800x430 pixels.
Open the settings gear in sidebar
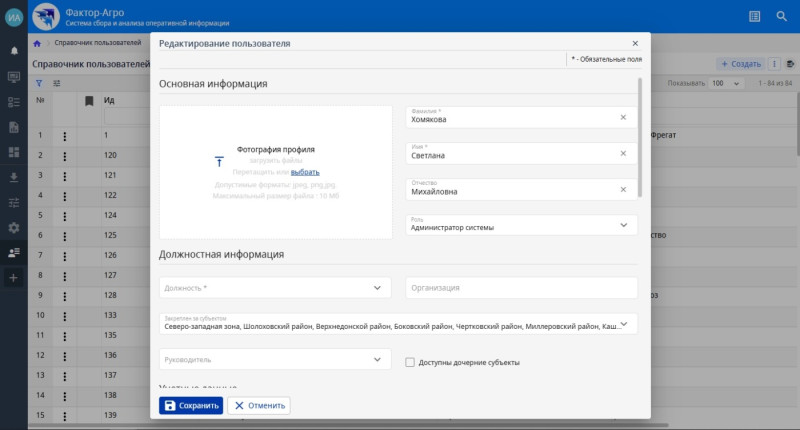pos(14,228)
